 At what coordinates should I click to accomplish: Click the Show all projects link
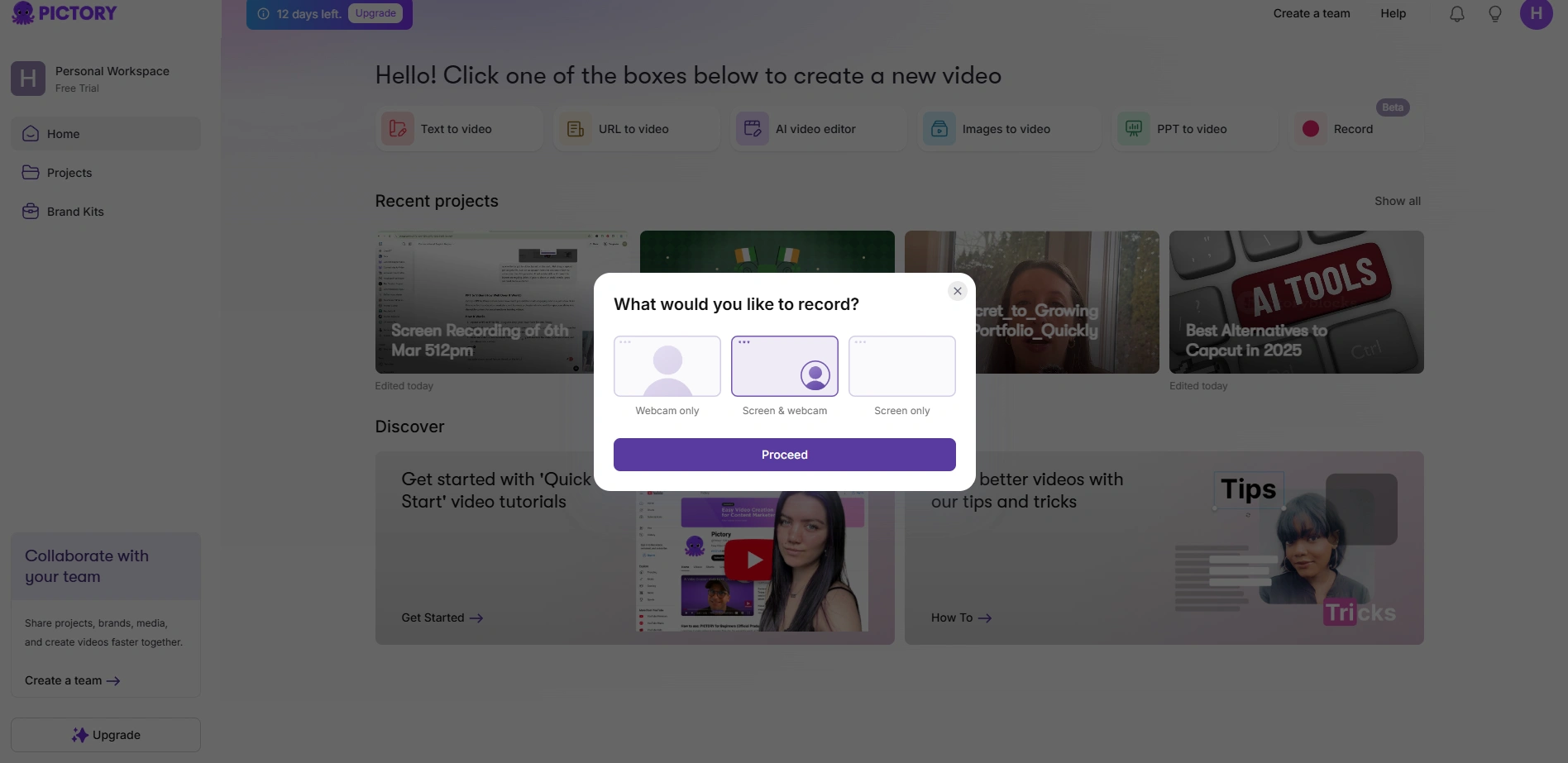(1397, 201)
